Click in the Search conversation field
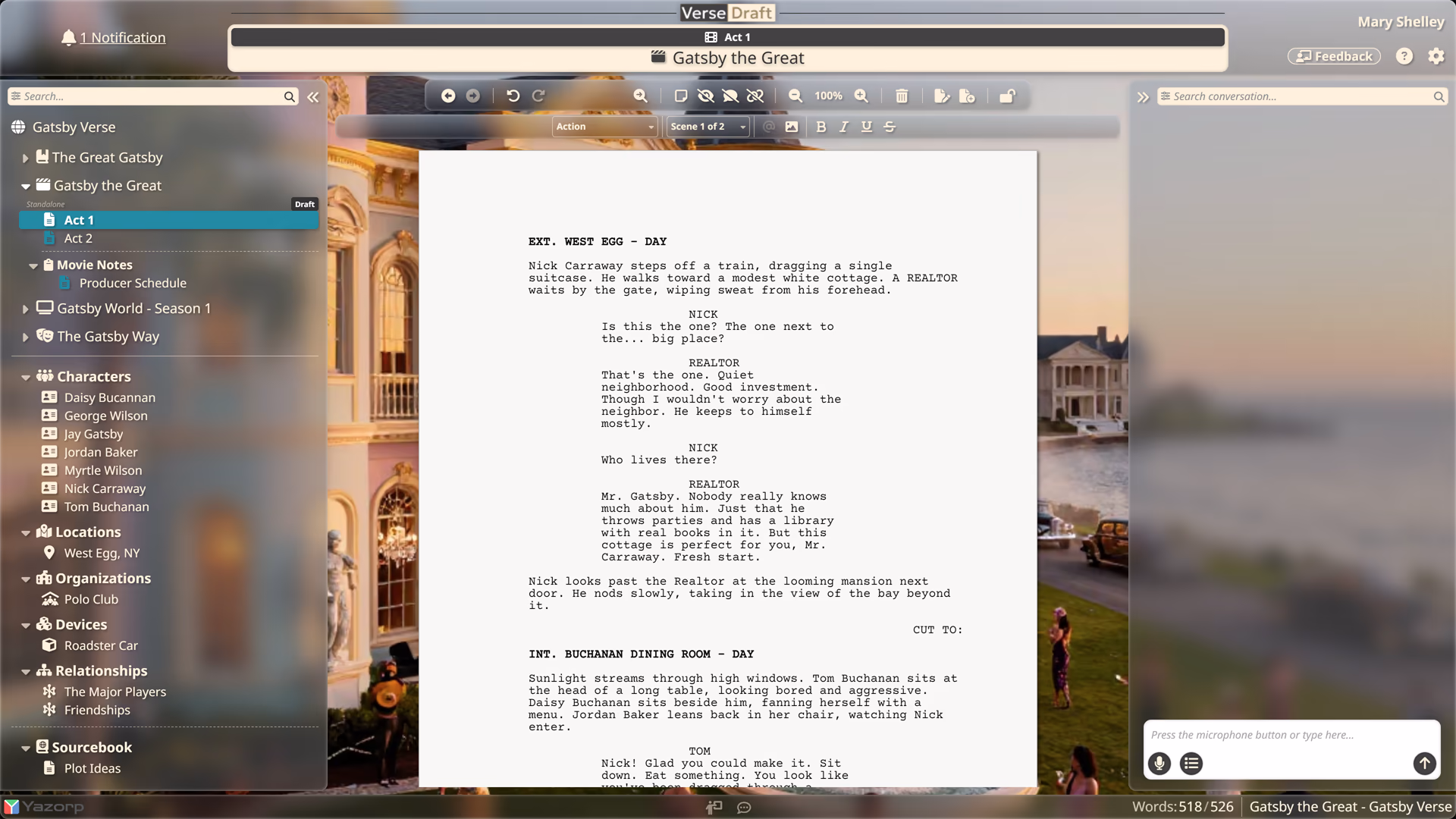 pyautogui.click(x=1301, y=96)
